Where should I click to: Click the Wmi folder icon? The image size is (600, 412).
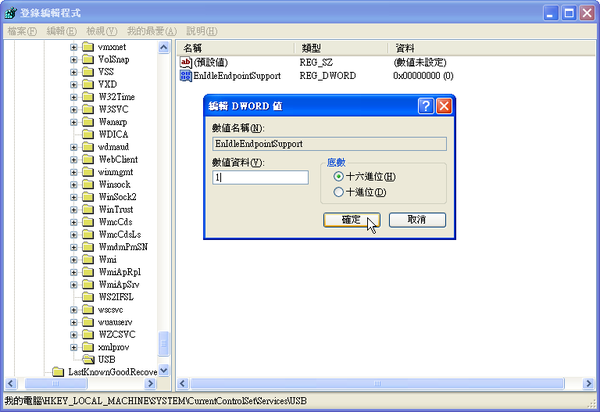click(x=88, y=260)
